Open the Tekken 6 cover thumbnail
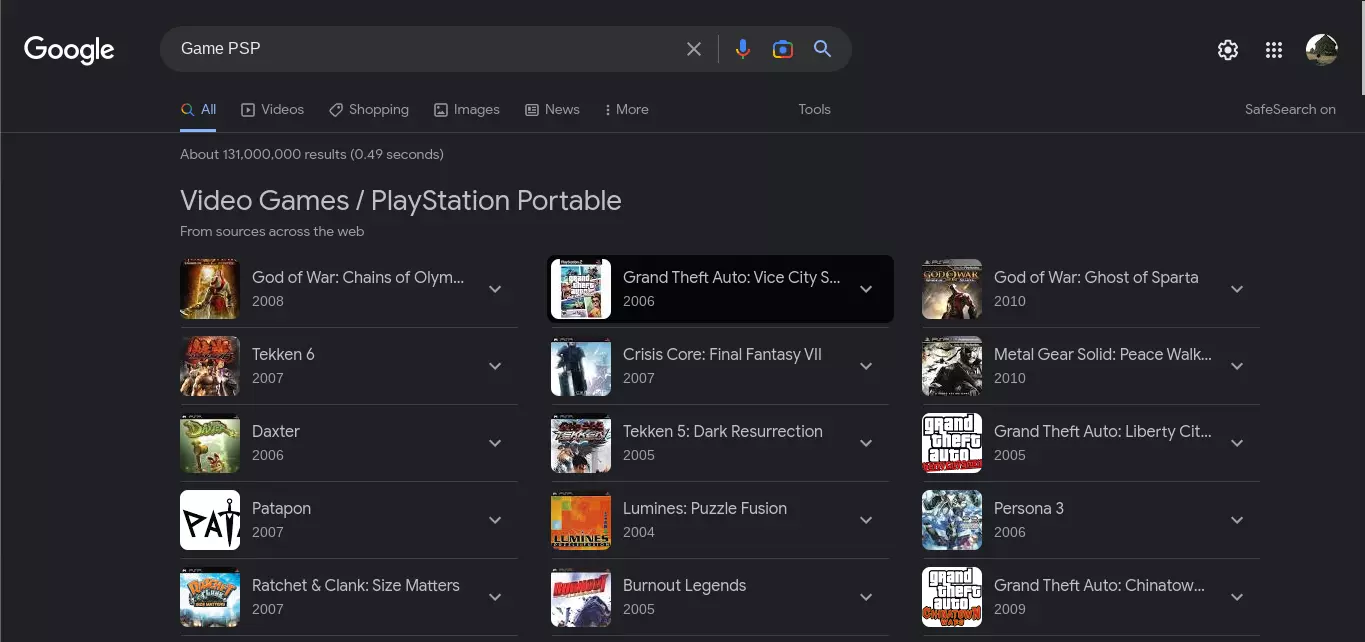Image resolution: width=1365 pixels, height=642 pixels. [210, 366]
